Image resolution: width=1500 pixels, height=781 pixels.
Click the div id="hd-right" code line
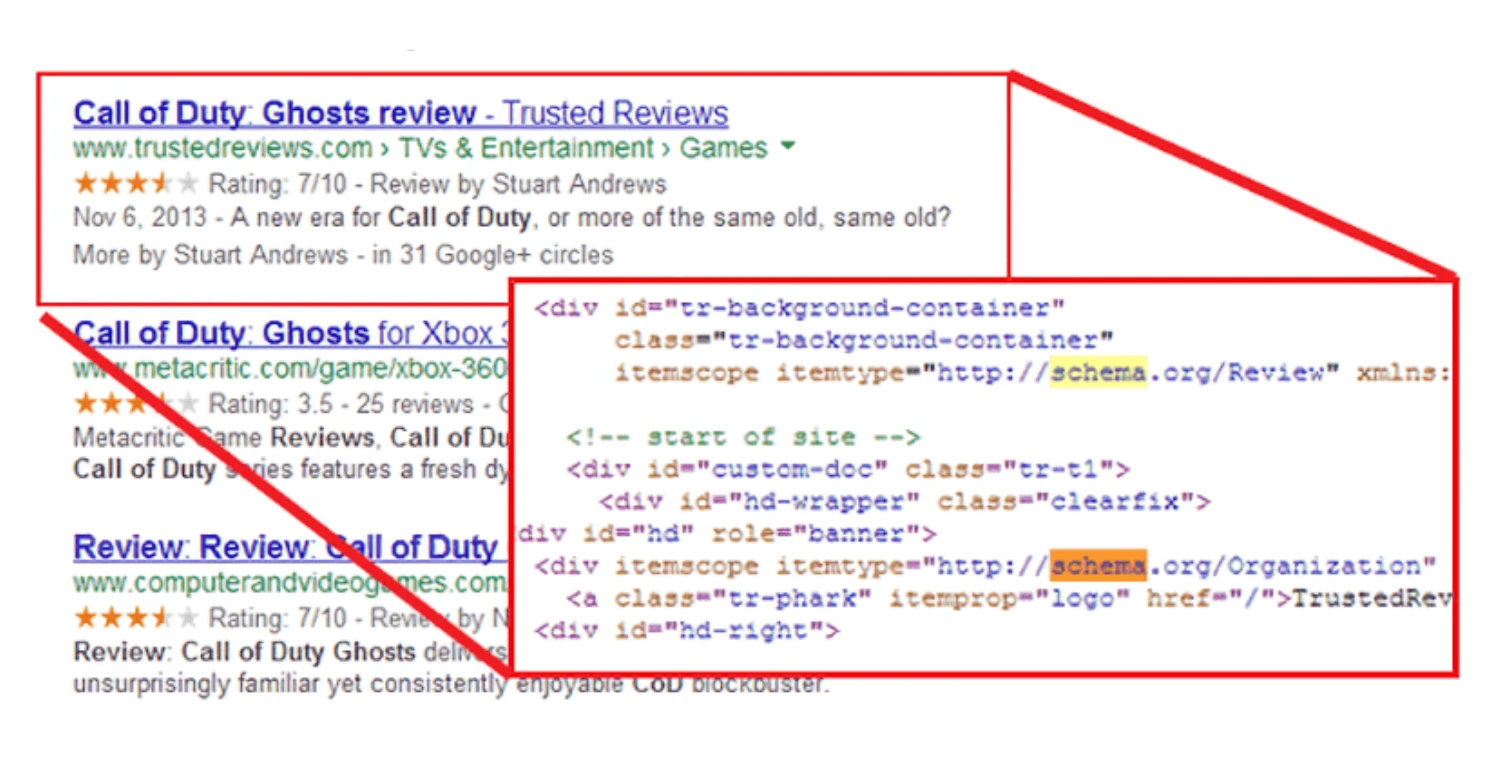click(x=687, y=631)
